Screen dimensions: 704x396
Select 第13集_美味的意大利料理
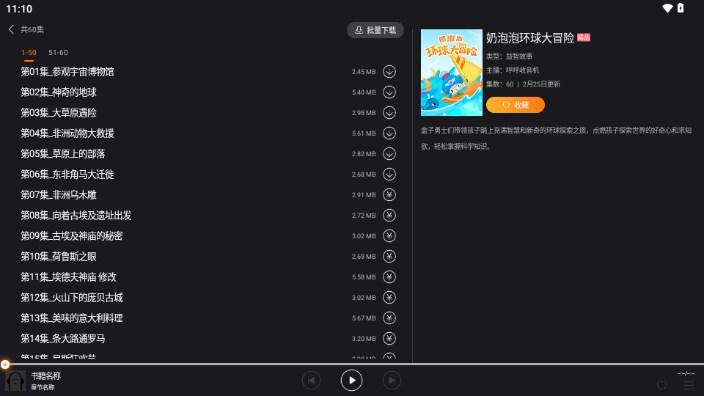(71, 318)
